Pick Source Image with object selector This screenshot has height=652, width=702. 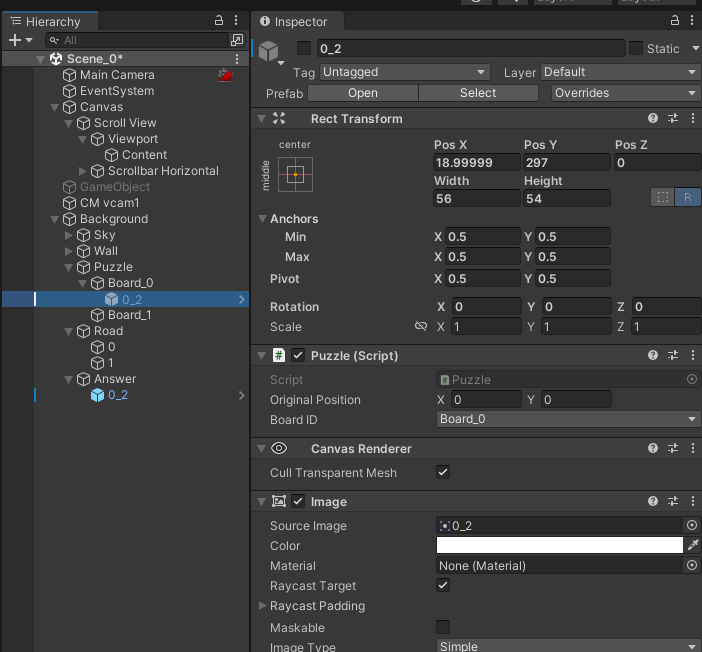point(692,525)
